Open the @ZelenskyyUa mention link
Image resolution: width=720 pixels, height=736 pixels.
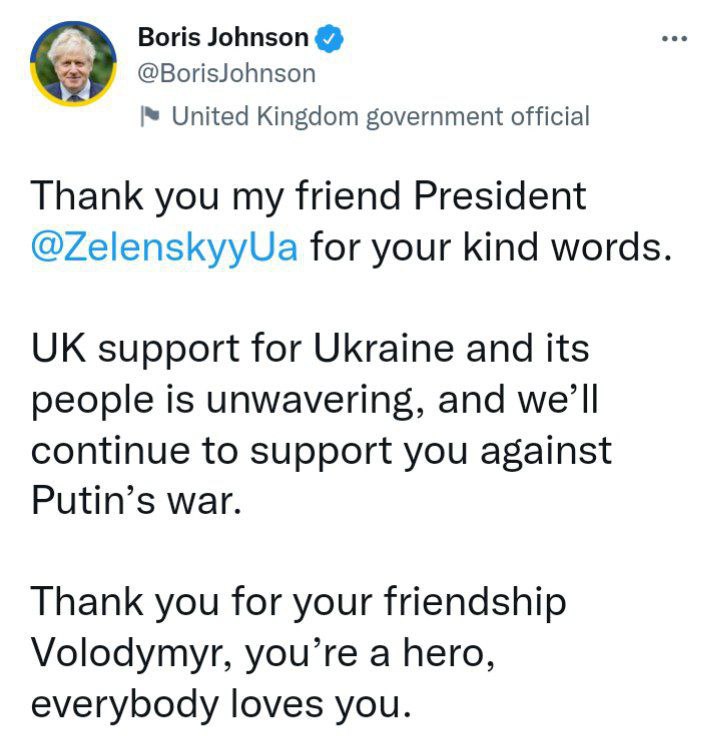tap(165, 246)
